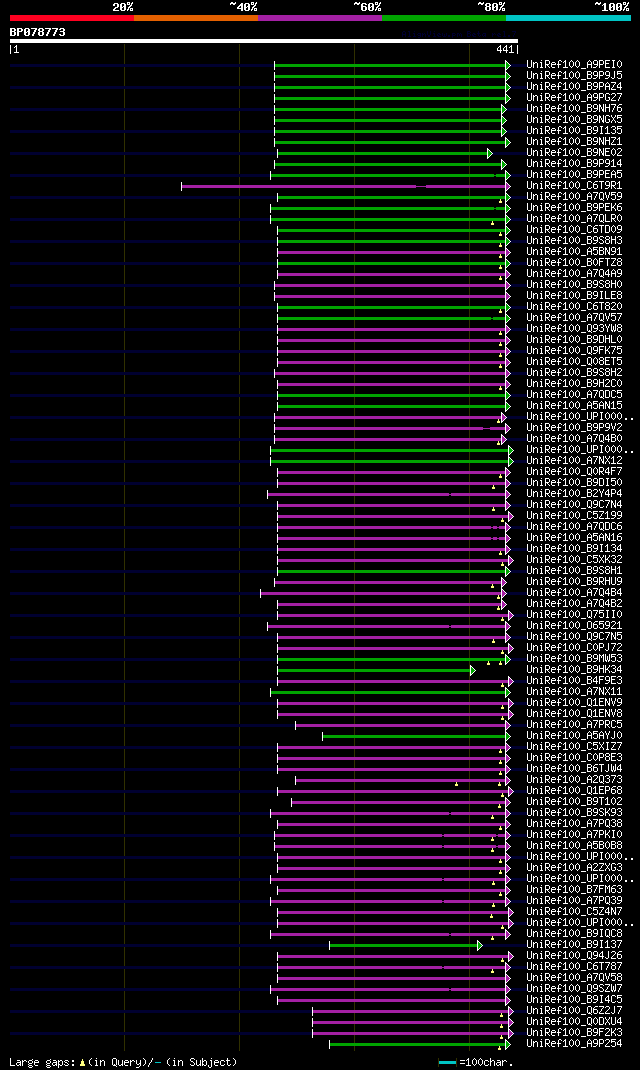Select hit UniRef100_B9PEA5
640x1070 pixels.
(x=574, y=175)
